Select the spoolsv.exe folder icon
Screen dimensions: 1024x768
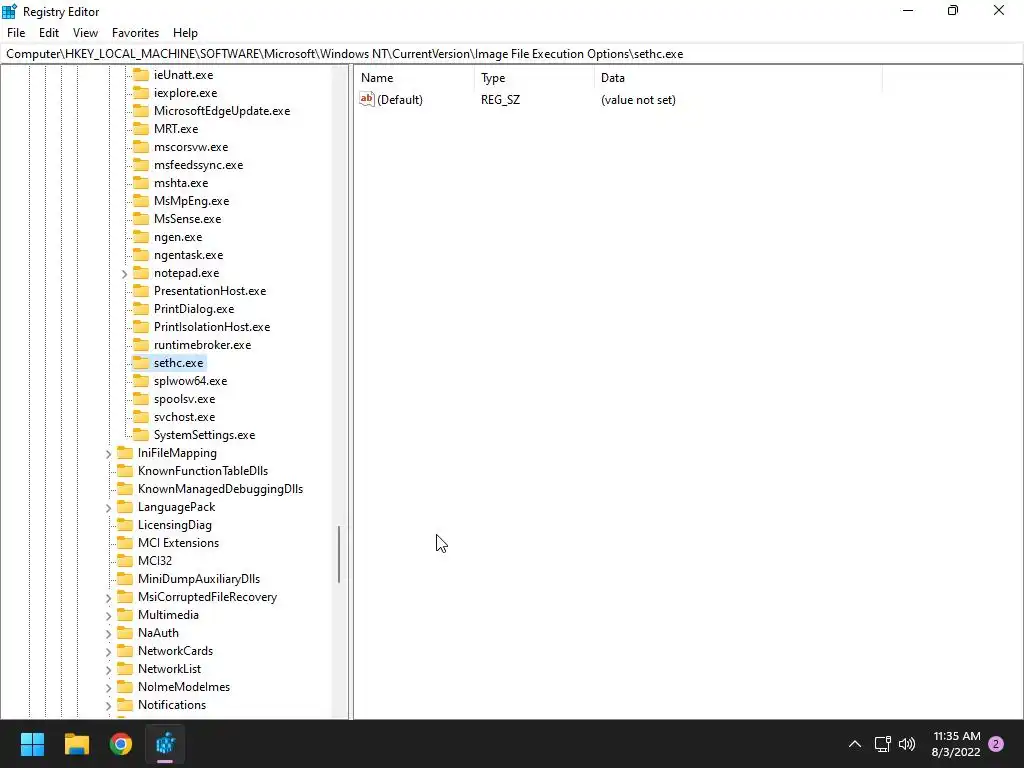tap(141, 398)
